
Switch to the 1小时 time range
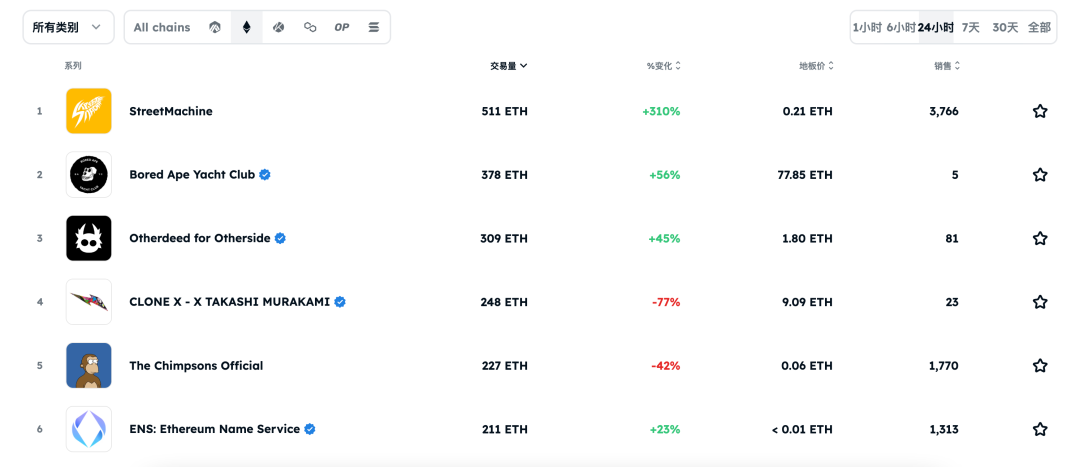point(867,27)
